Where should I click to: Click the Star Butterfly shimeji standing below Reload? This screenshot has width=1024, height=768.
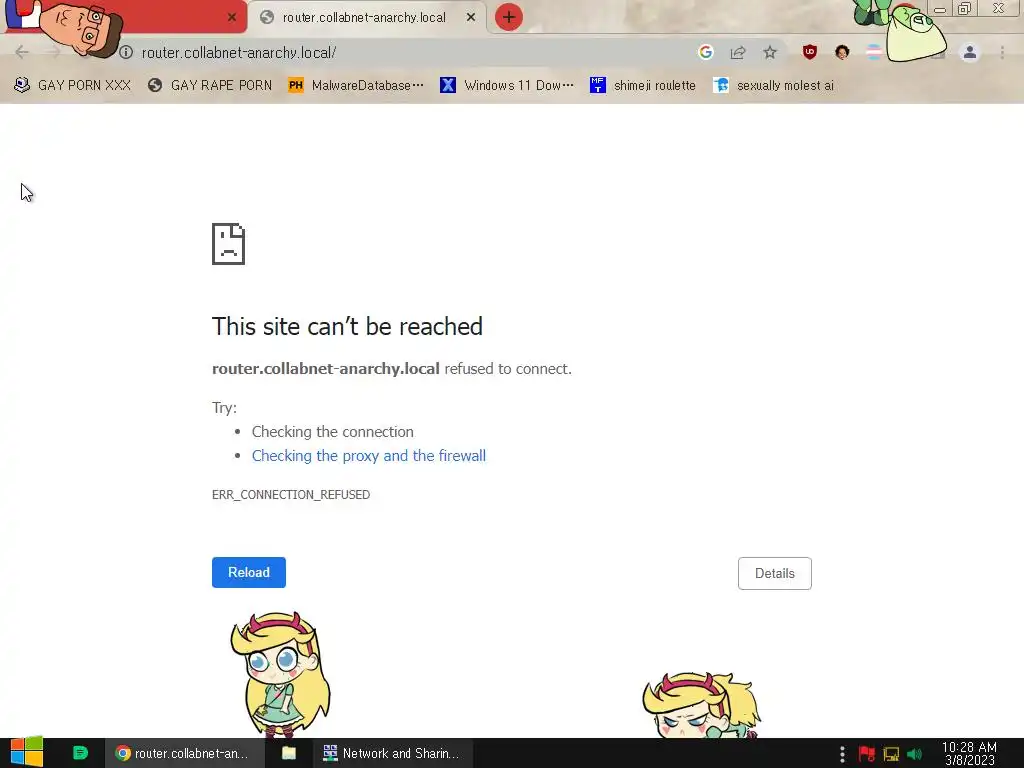(x=280, y=674)
